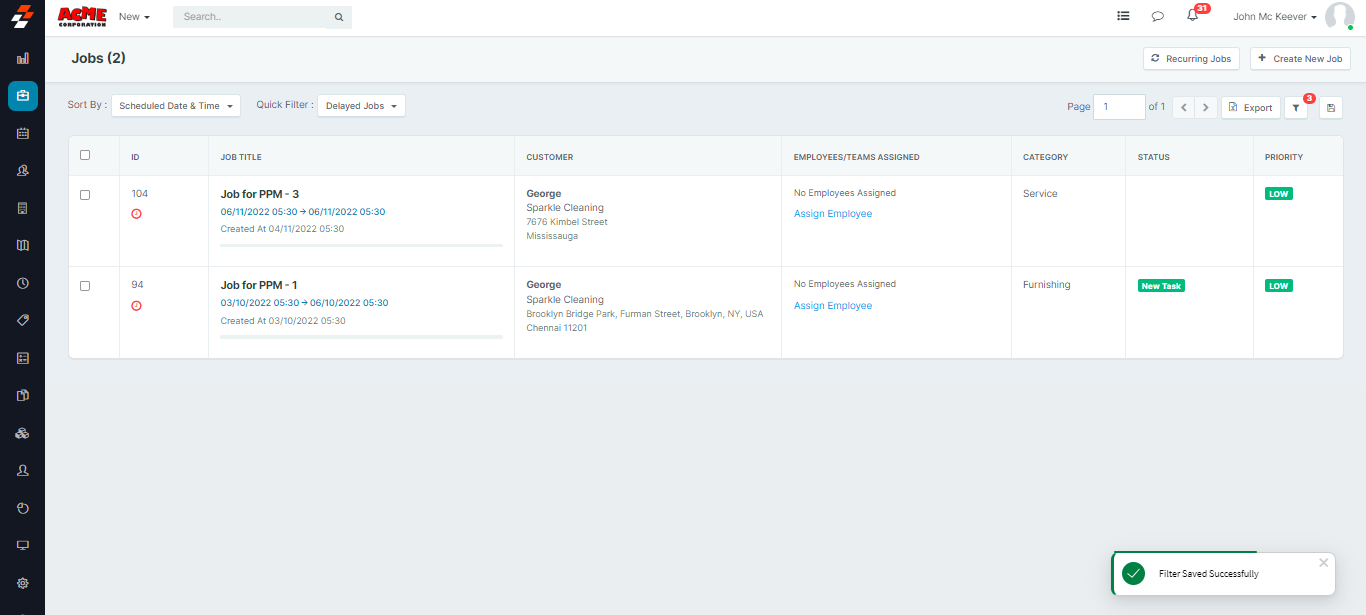Open the notifications bell icon

1192,16
